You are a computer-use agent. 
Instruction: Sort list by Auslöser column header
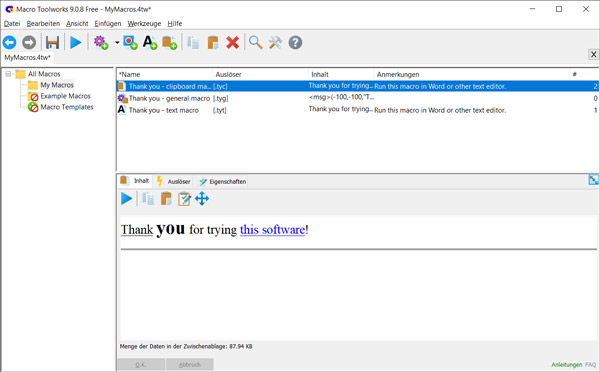tap(260, 74)
